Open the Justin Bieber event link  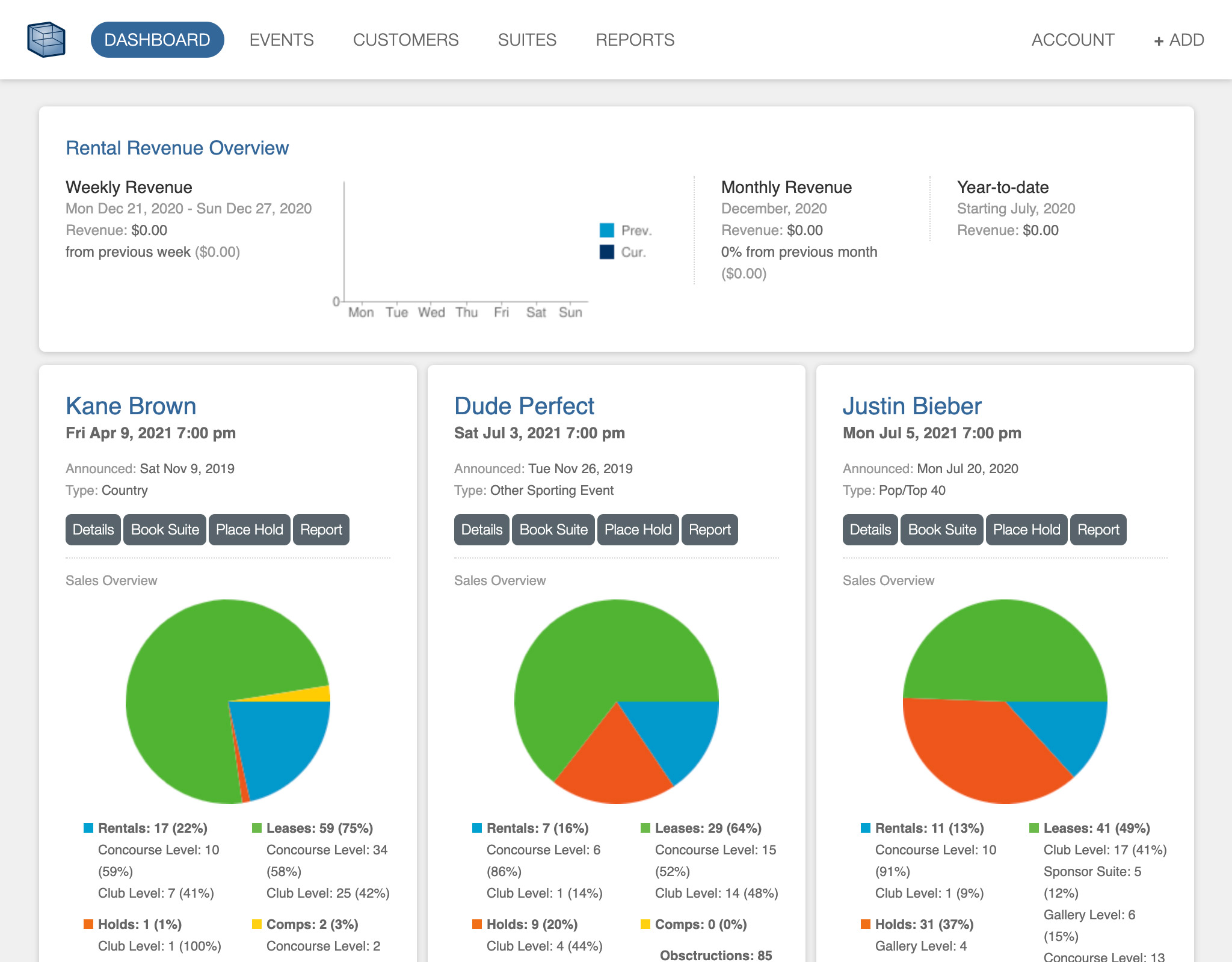click(912, 406)
